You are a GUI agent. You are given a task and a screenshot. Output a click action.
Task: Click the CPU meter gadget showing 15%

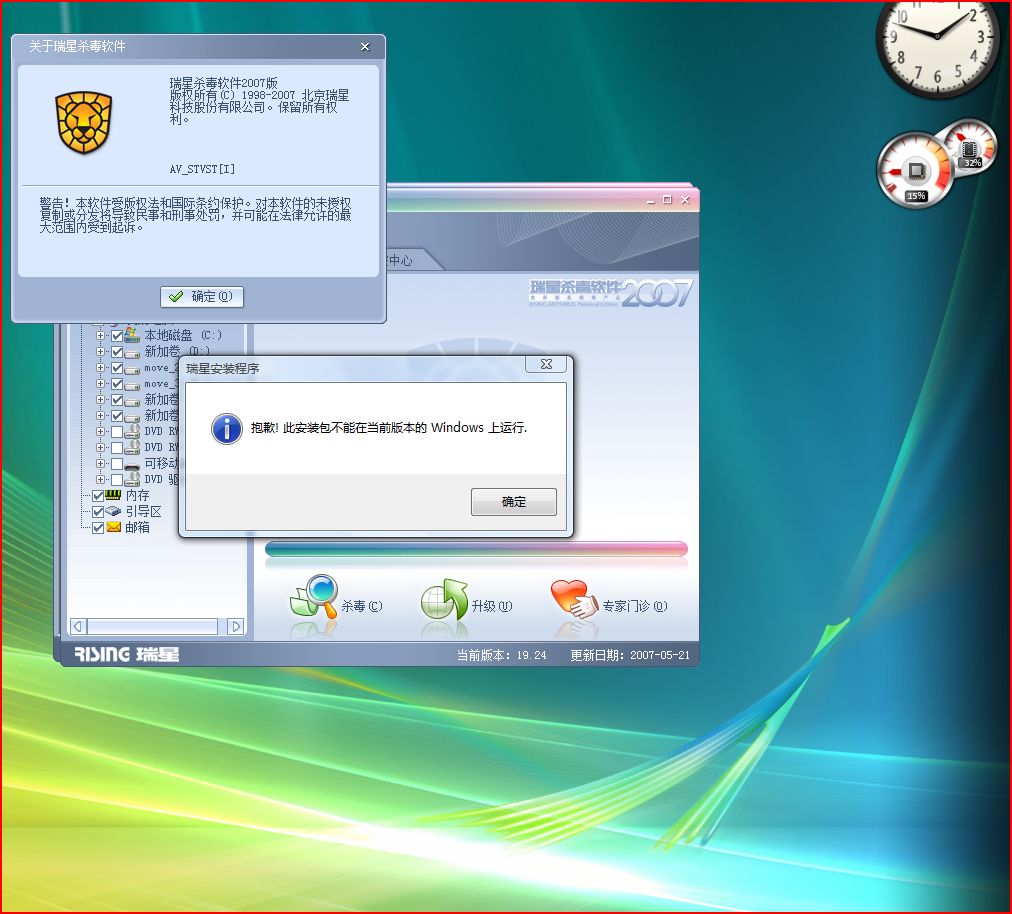pos(915,171)
